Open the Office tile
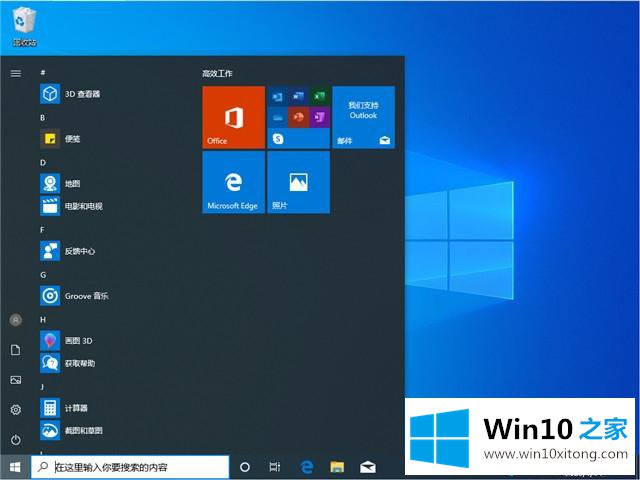Screen dimensions: 640x480 tap(233, 117)
